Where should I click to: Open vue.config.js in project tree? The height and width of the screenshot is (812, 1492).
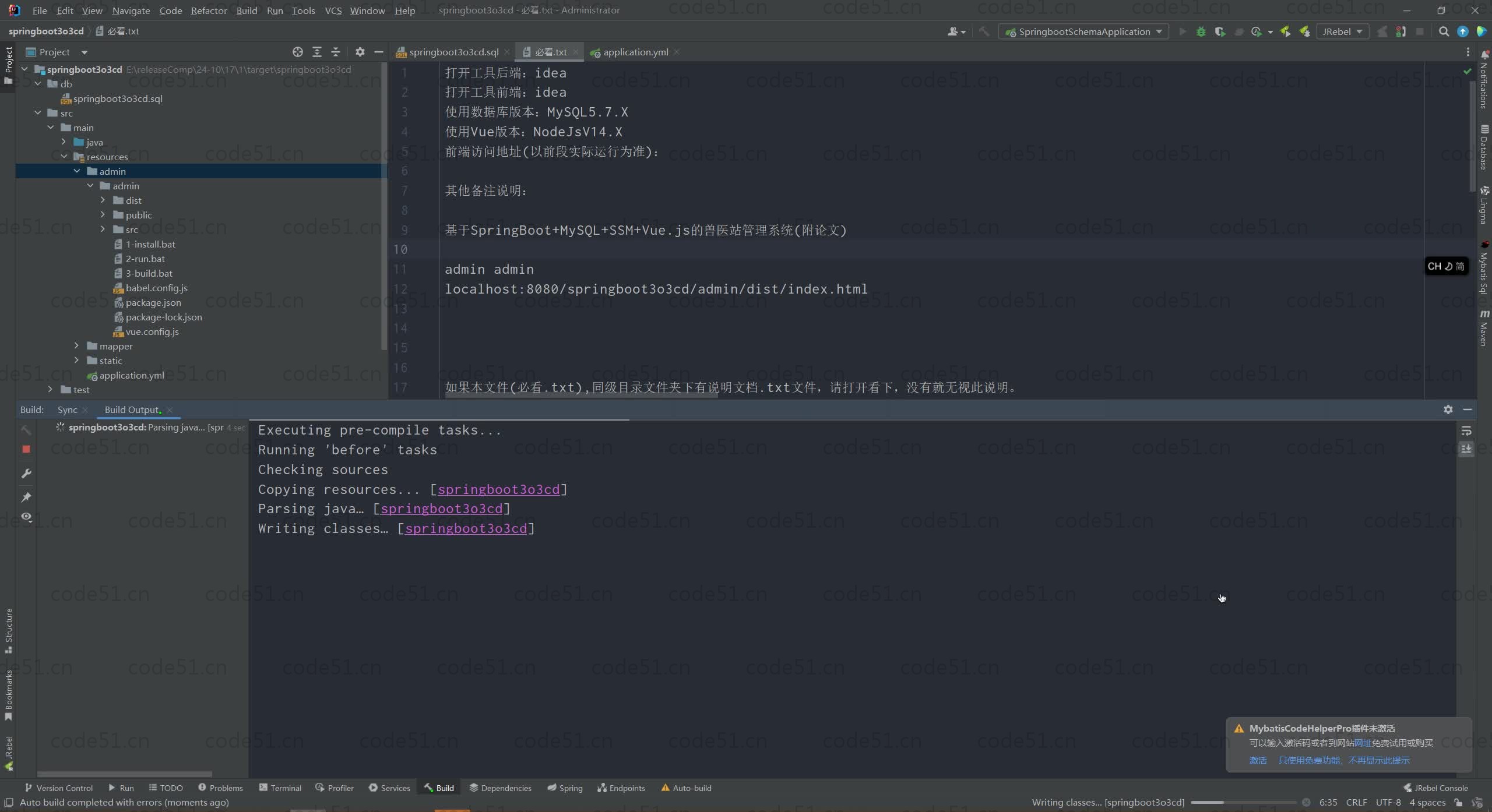152,331
